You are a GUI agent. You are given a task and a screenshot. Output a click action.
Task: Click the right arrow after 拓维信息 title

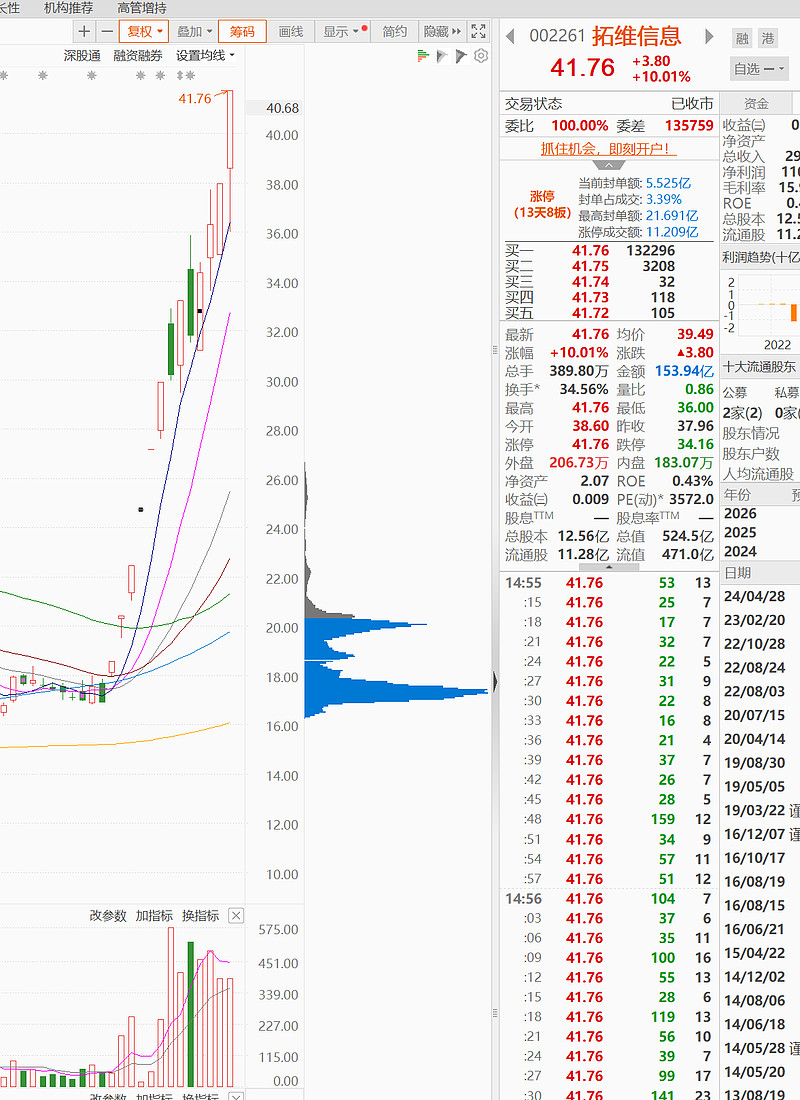pos(709,34)
